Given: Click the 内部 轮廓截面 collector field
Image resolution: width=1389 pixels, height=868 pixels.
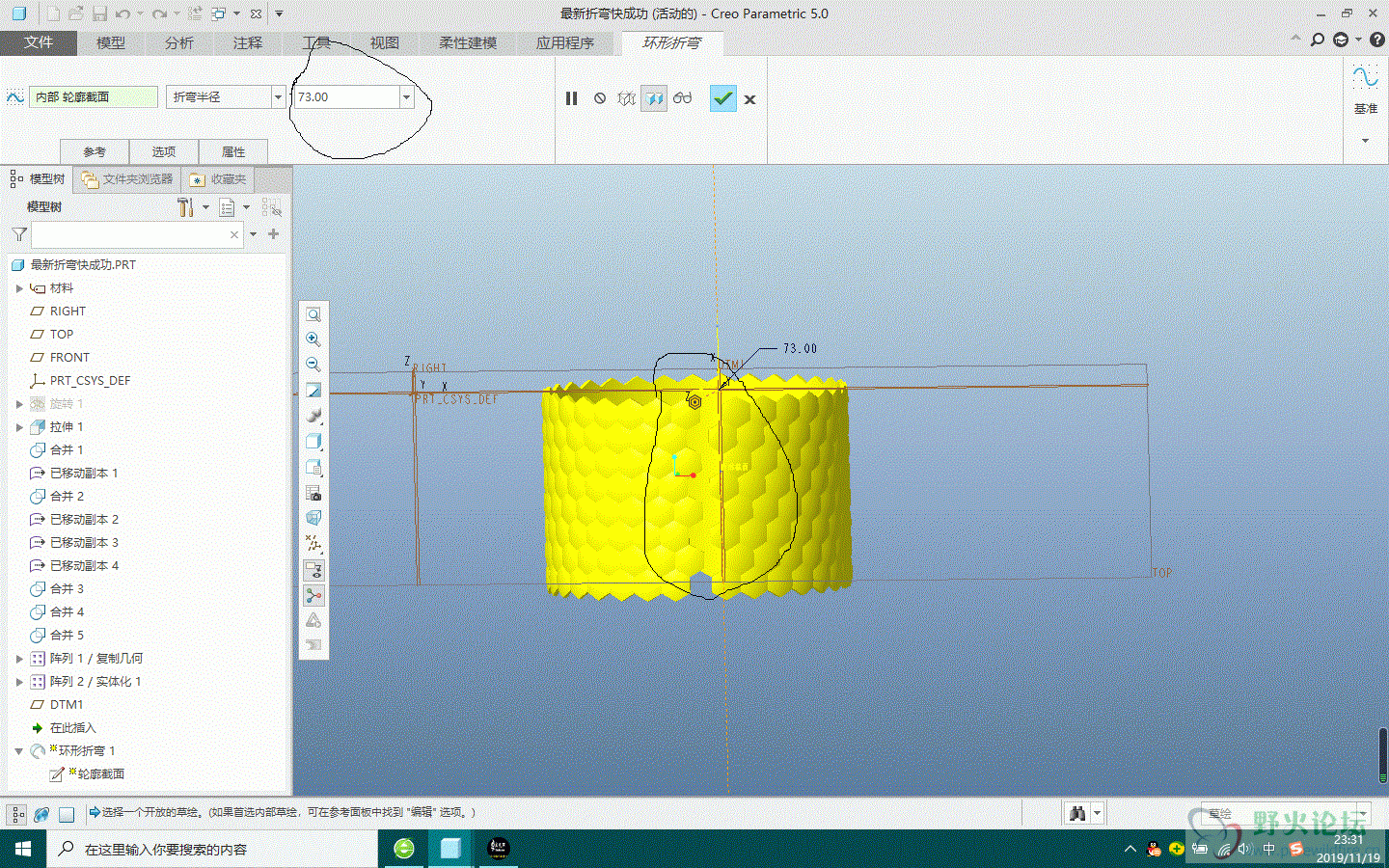Looking at the screenshot, I should point(94,96).
